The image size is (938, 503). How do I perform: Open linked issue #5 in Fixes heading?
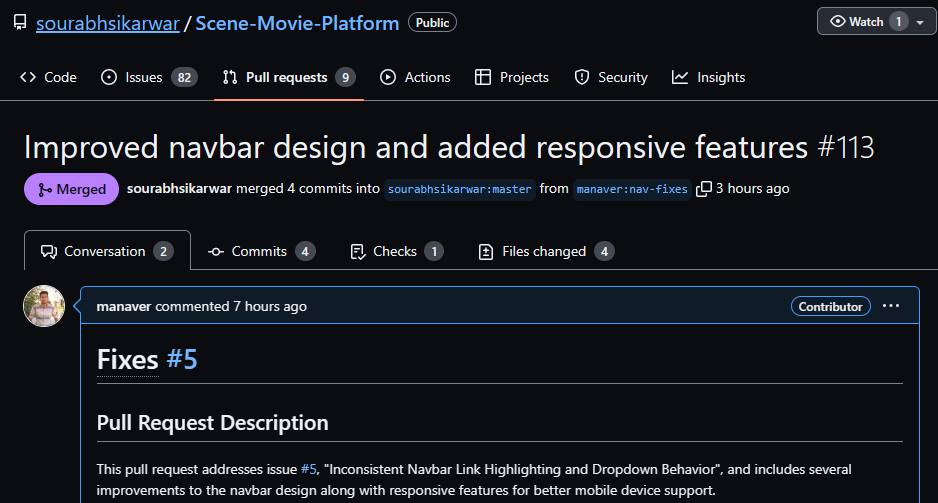pos(182,359)
